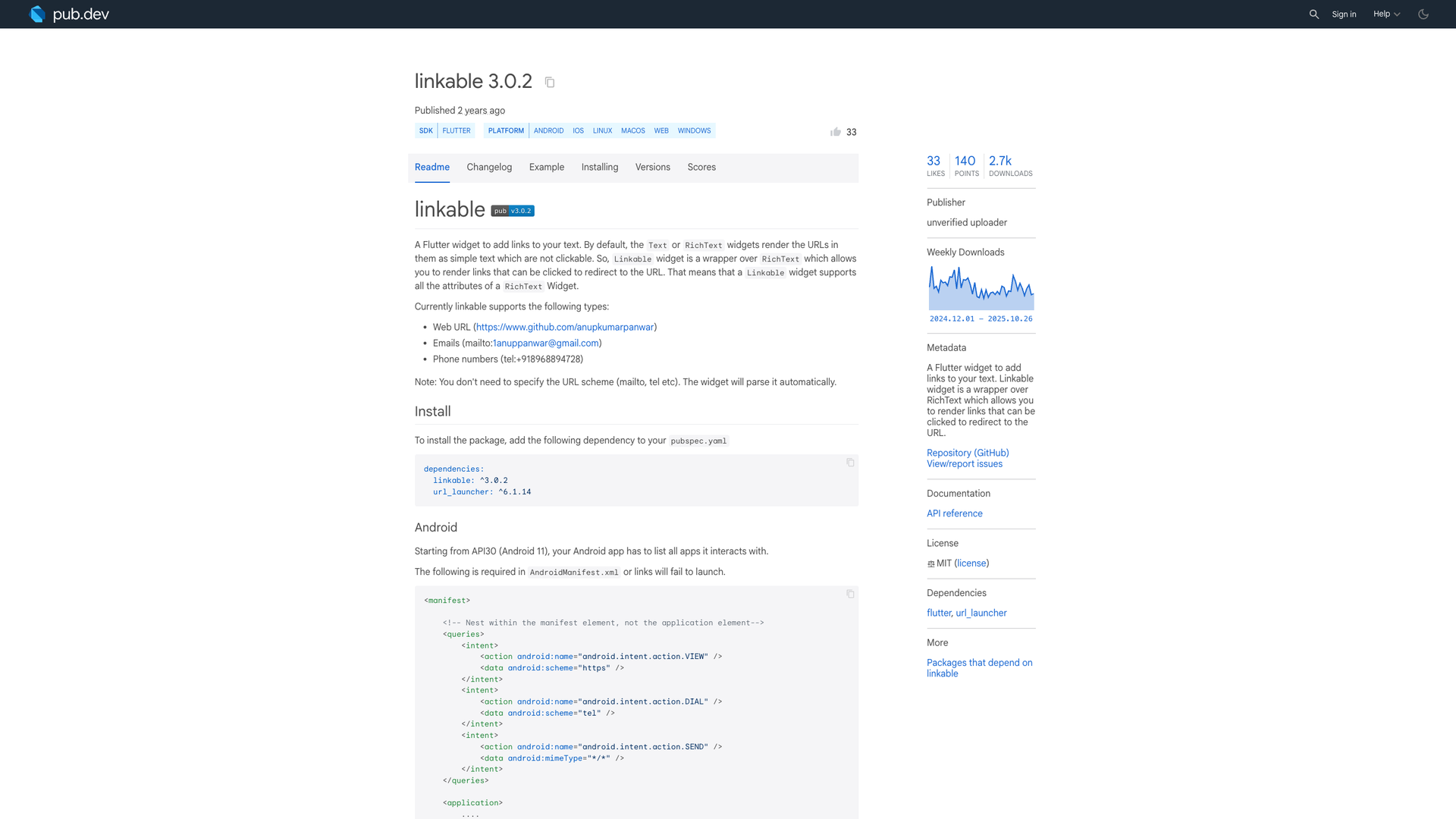Copy the AndroidManifest.xml code block
Screen dimensions: 1456x819
(x=850, y=594)
